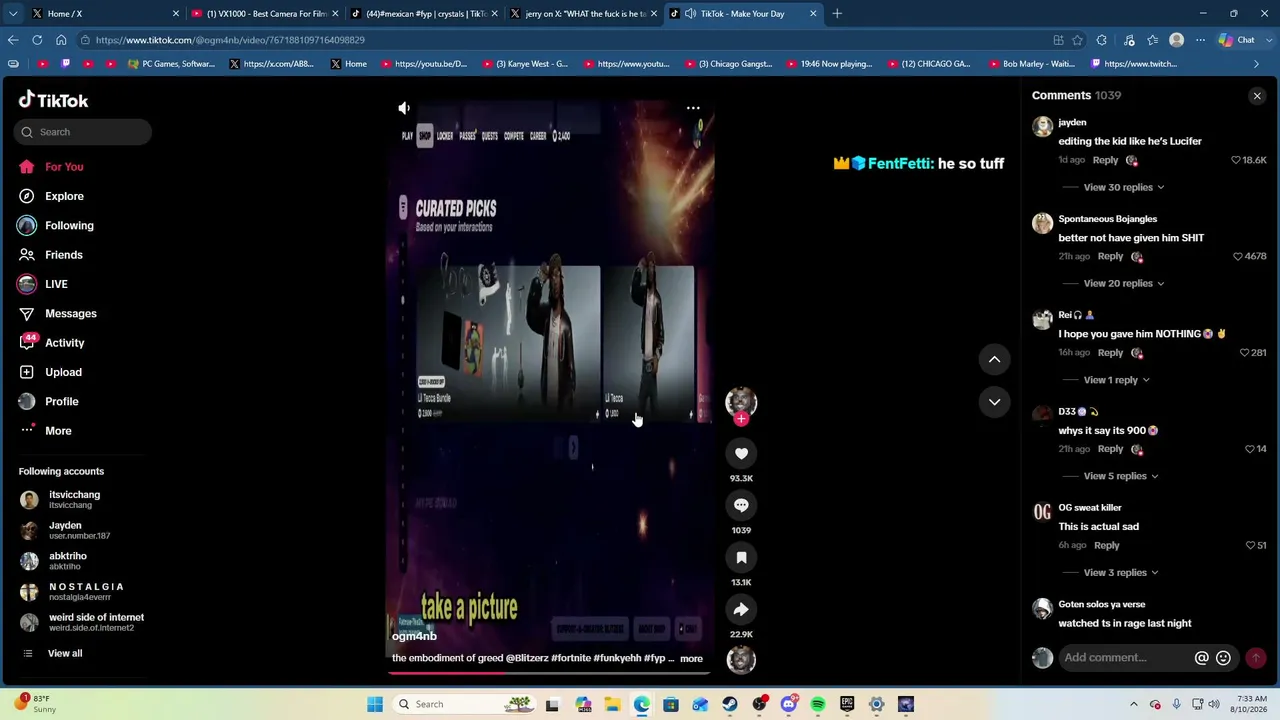Like the Spontaneous Bojangles comment
This screenshot has width=1280, height=720.
click(1238, 257)
